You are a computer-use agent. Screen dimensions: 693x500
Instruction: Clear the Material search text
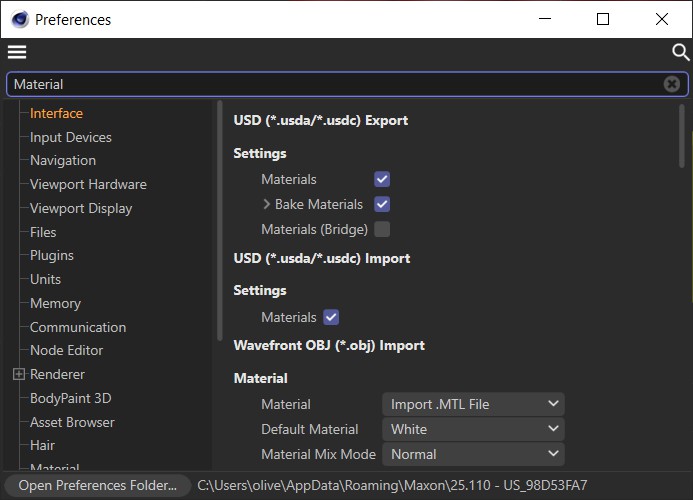coord(671,84)
